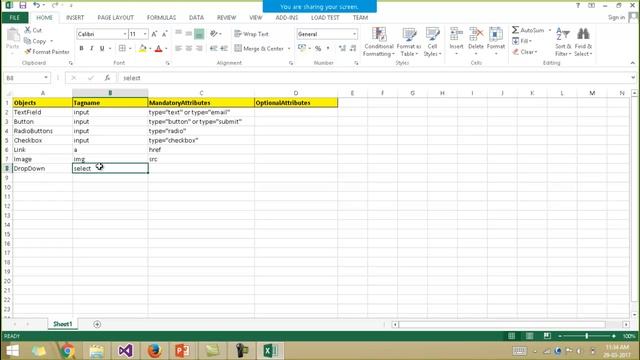Click inside the formula bar containing select
Image resolution: width=640 pixels, height=360 pixels.
(373, 78)
